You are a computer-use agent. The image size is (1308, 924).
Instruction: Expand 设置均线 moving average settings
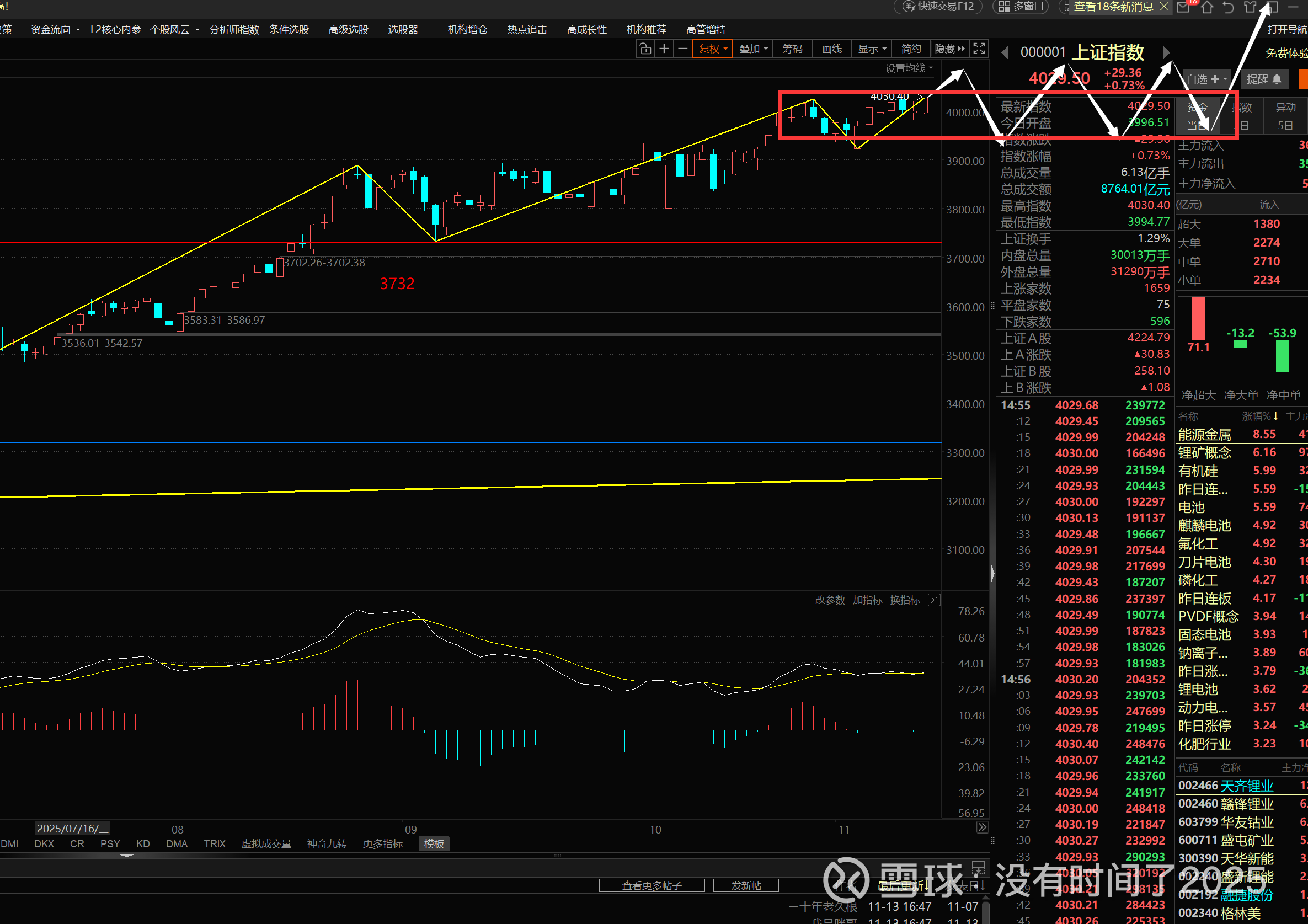tap(909, 68)
